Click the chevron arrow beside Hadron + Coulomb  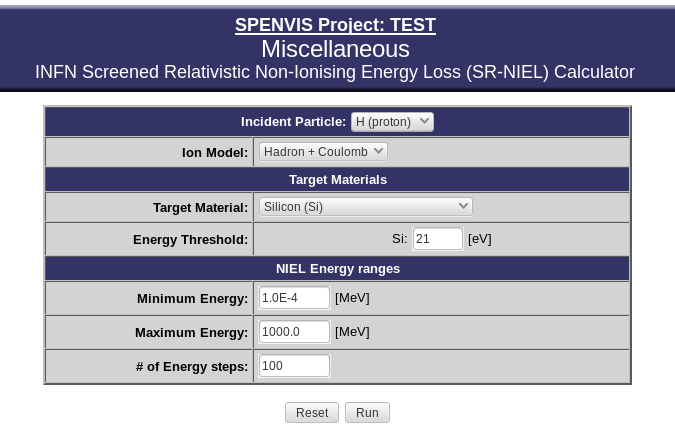(378, 151)
